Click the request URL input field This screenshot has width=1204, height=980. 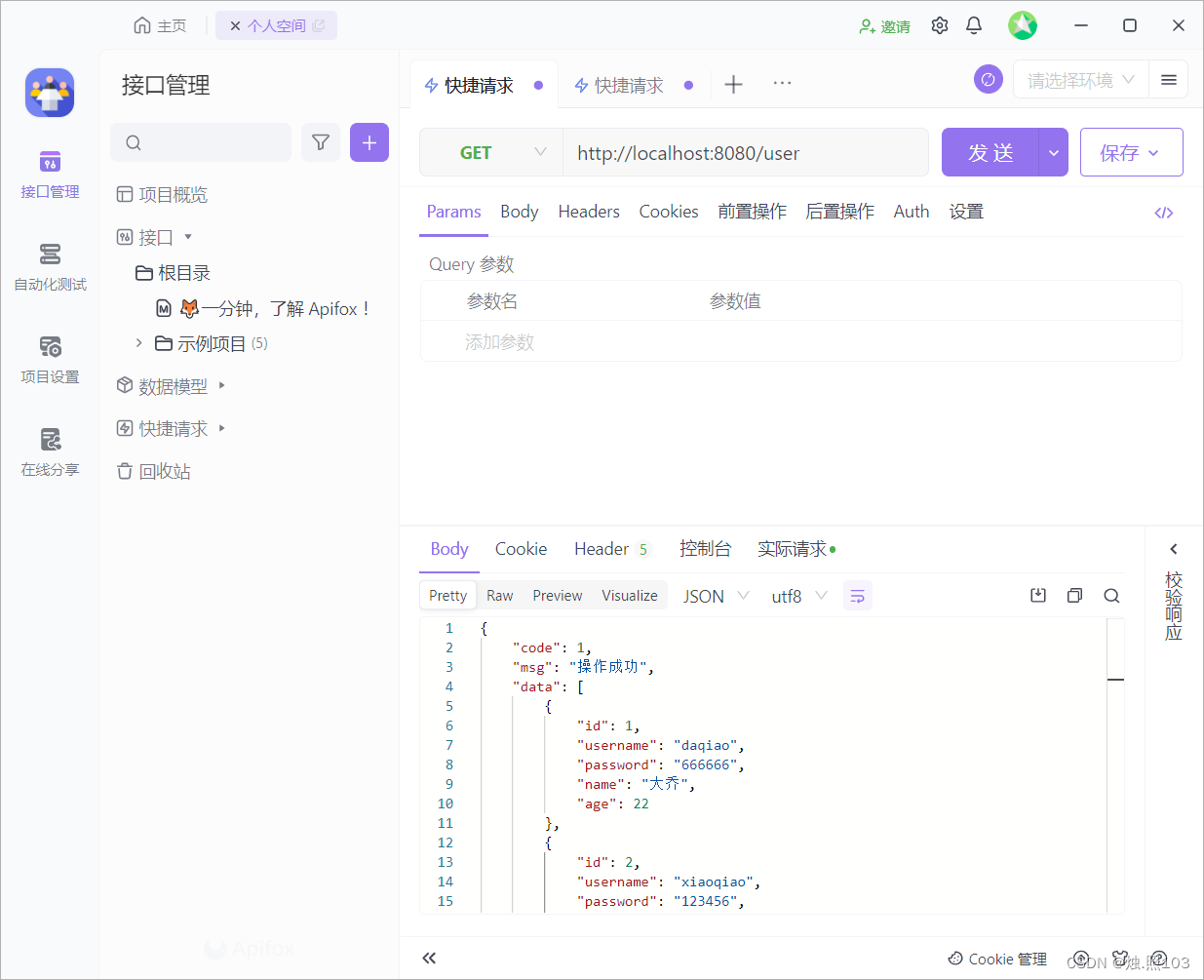click(x=746, y=153)
